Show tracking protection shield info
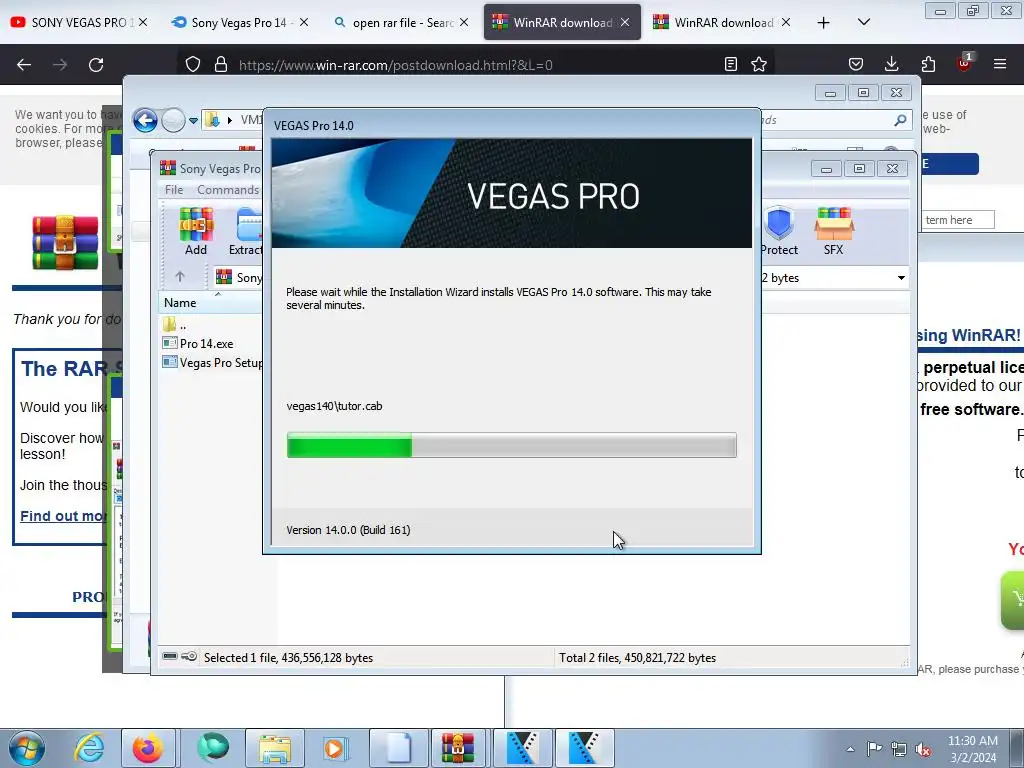The width and height of the screenshot is (1024, 768). point(193,64)
